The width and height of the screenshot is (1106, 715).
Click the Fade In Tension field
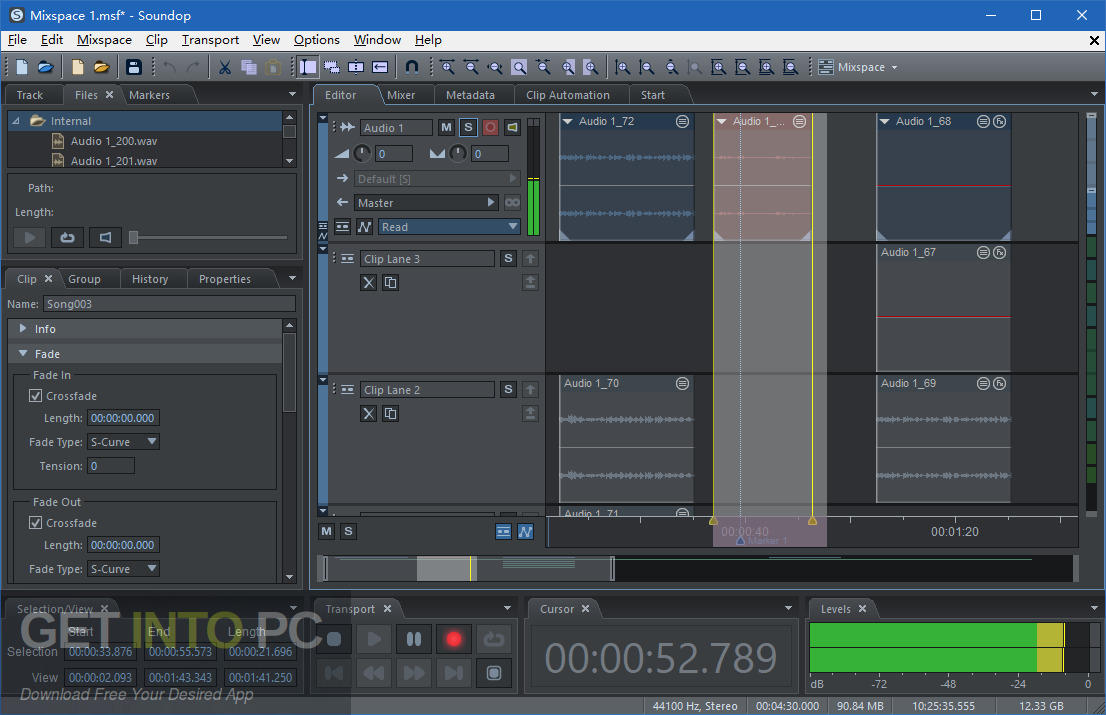(111, 466)
